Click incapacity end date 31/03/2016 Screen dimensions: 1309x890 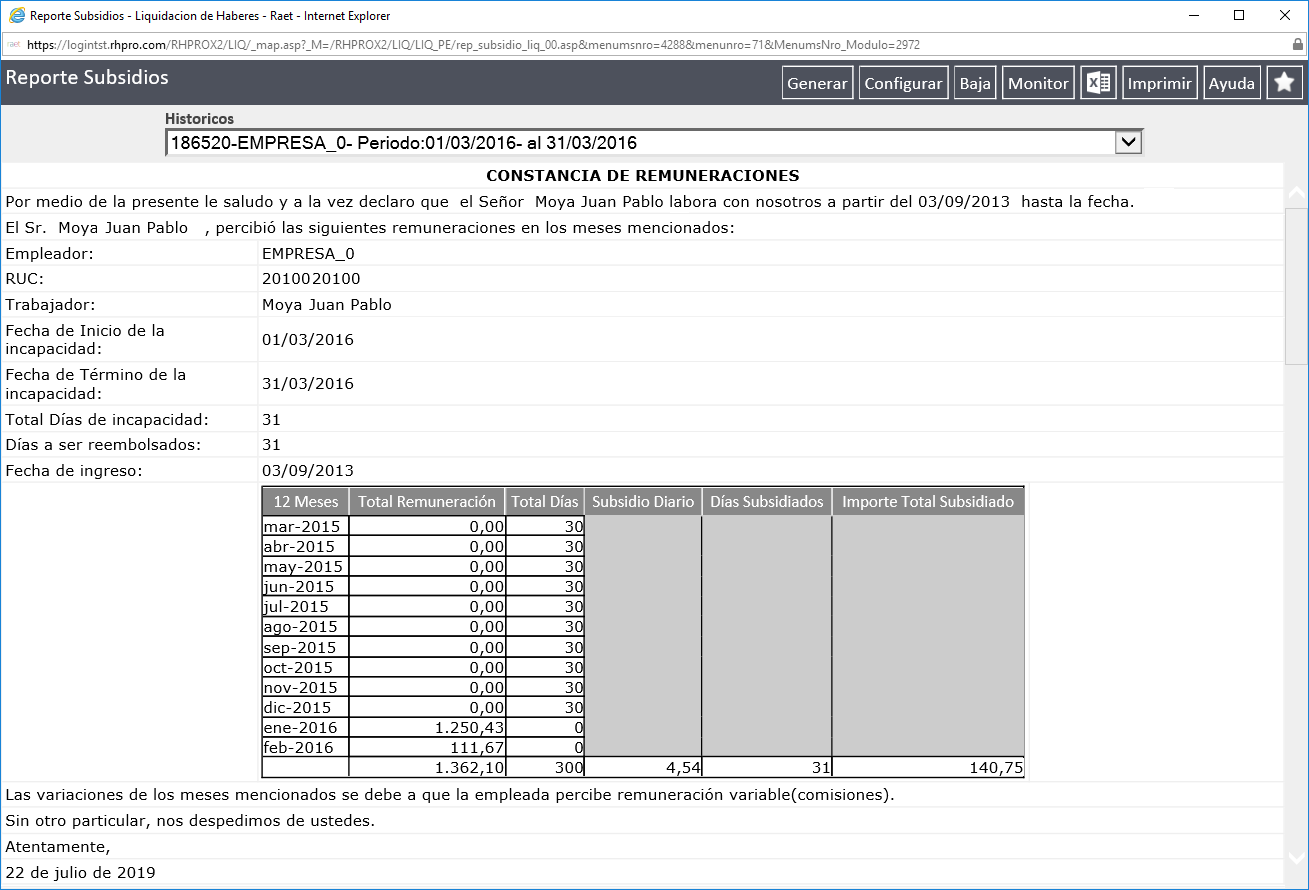[307, 384]
